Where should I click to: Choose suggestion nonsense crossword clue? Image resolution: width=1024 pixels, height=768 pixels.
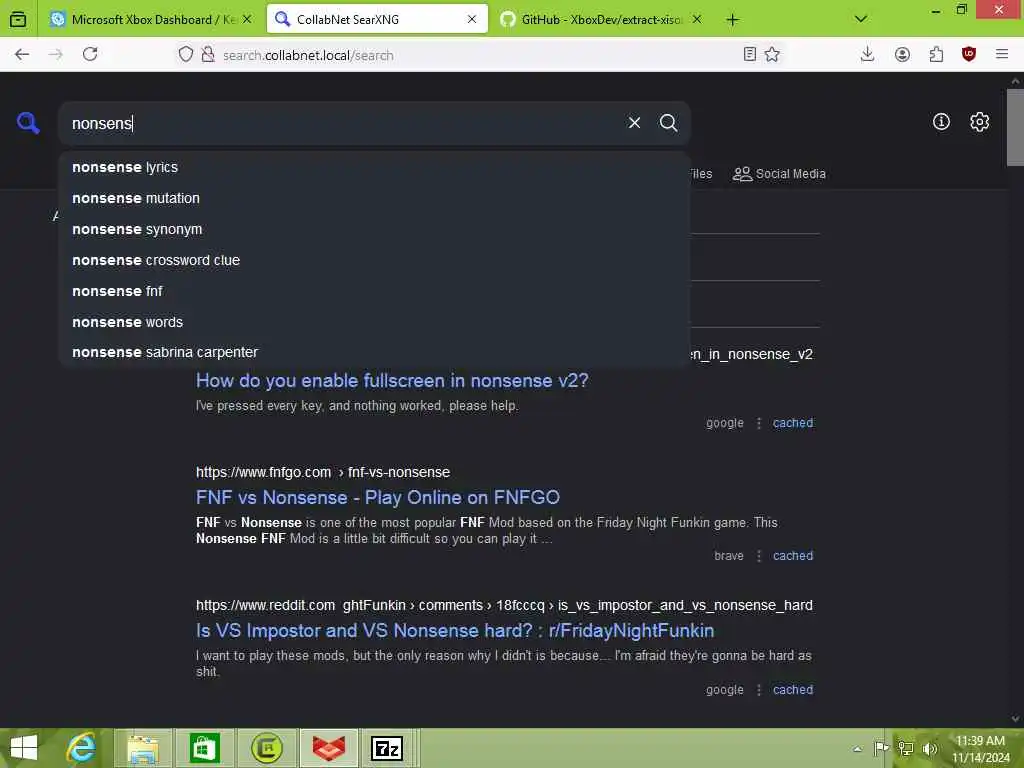374,260
